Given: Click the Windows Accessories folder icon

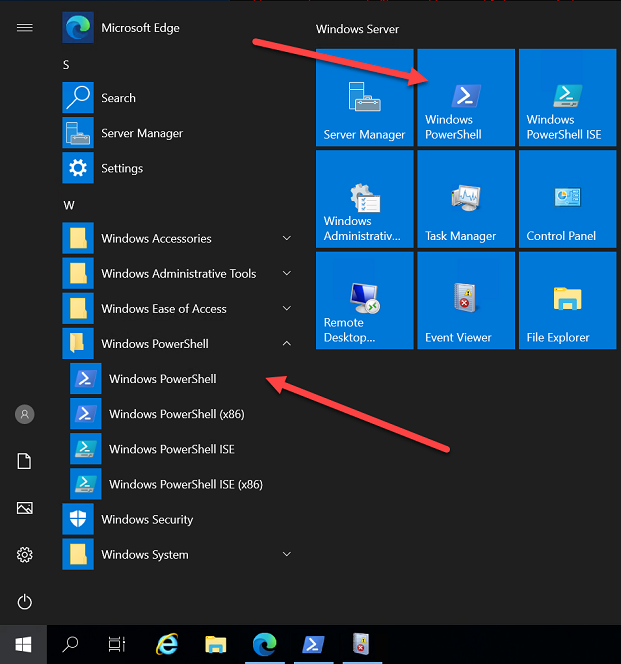Looking at the screenshot, I should coord(78,238).
